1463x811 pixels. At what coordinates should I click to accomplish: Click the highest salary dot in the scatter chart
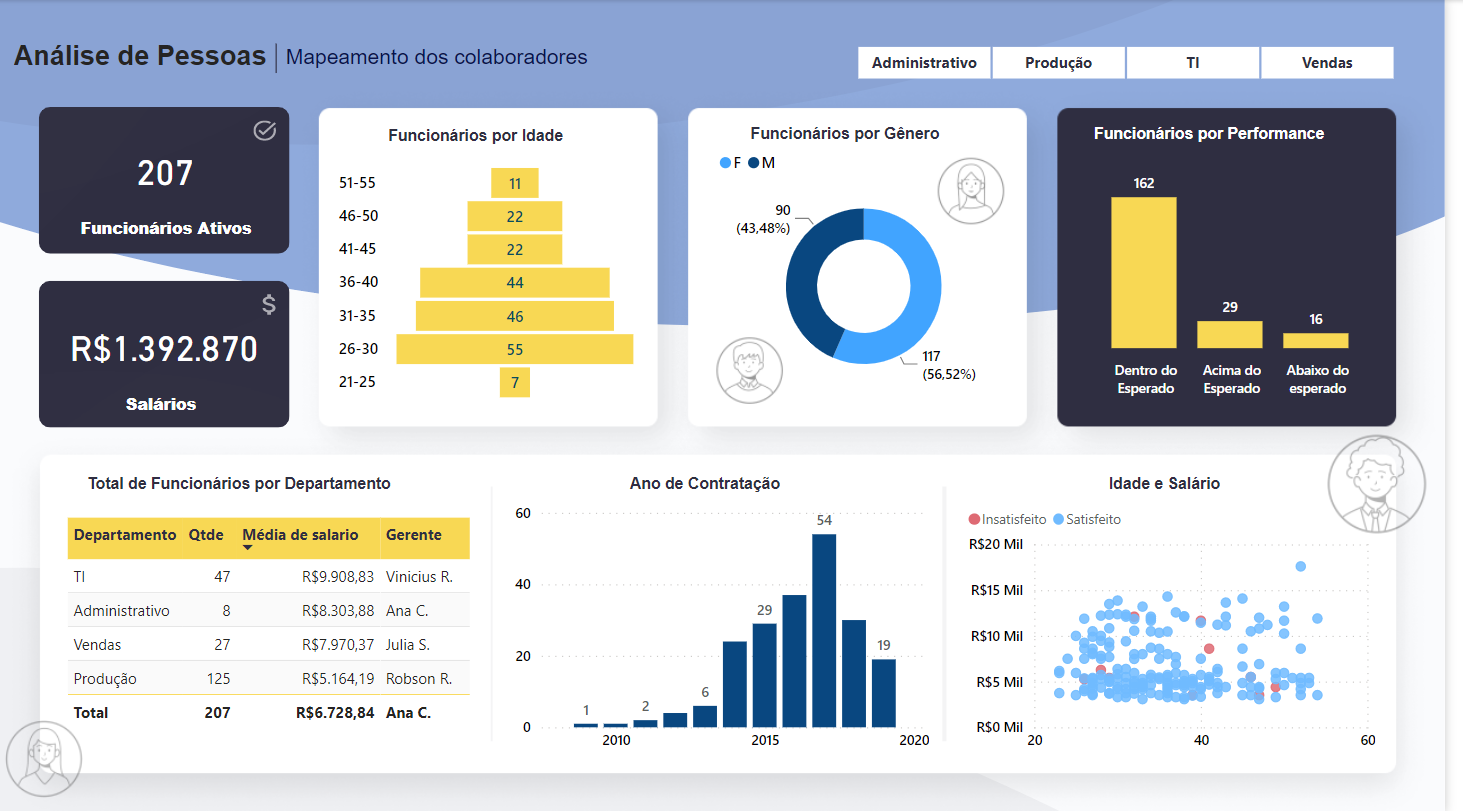coord(1301,566)
